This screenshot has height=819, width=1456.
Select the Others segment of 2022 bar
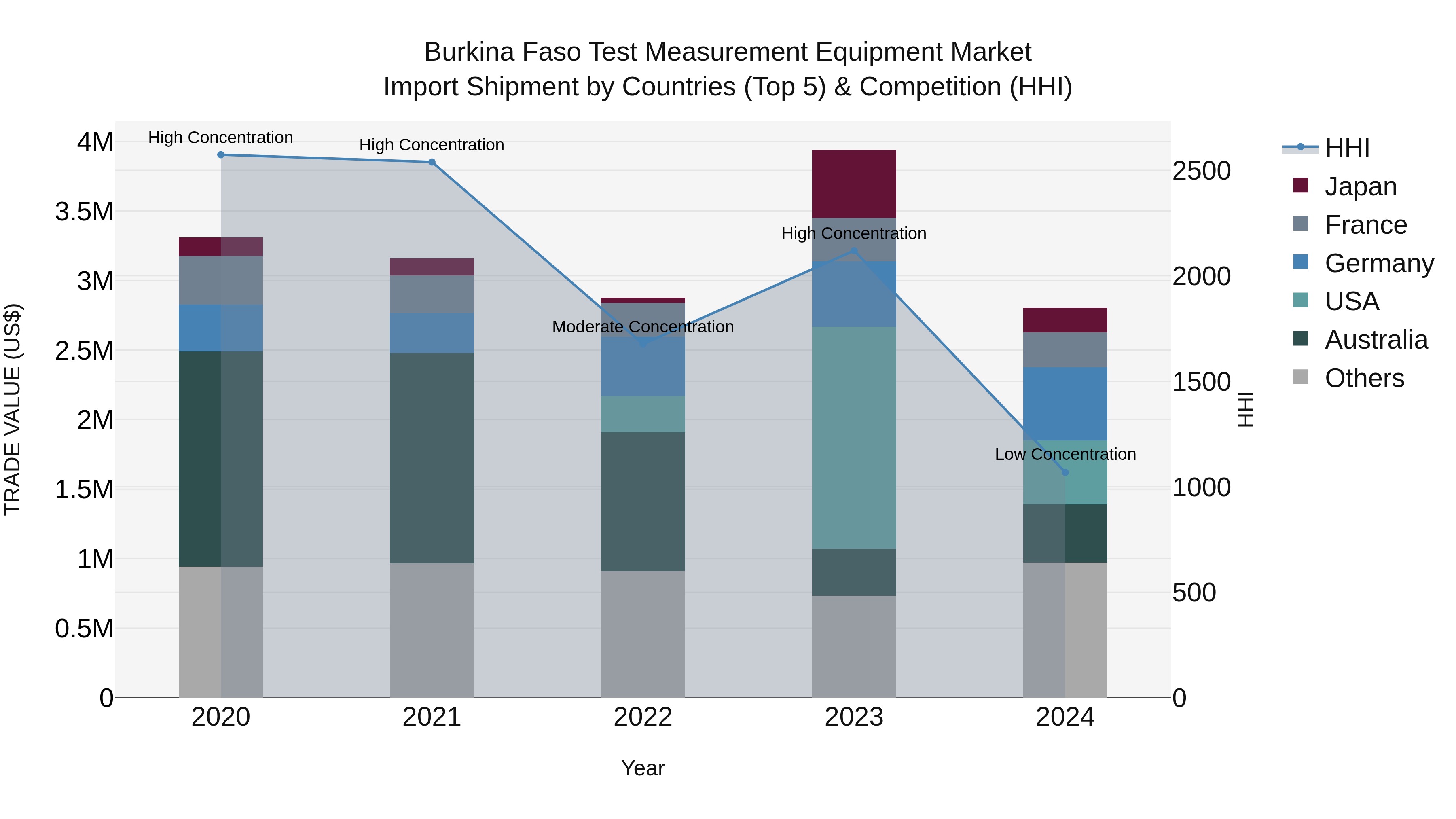click(643, 634)
